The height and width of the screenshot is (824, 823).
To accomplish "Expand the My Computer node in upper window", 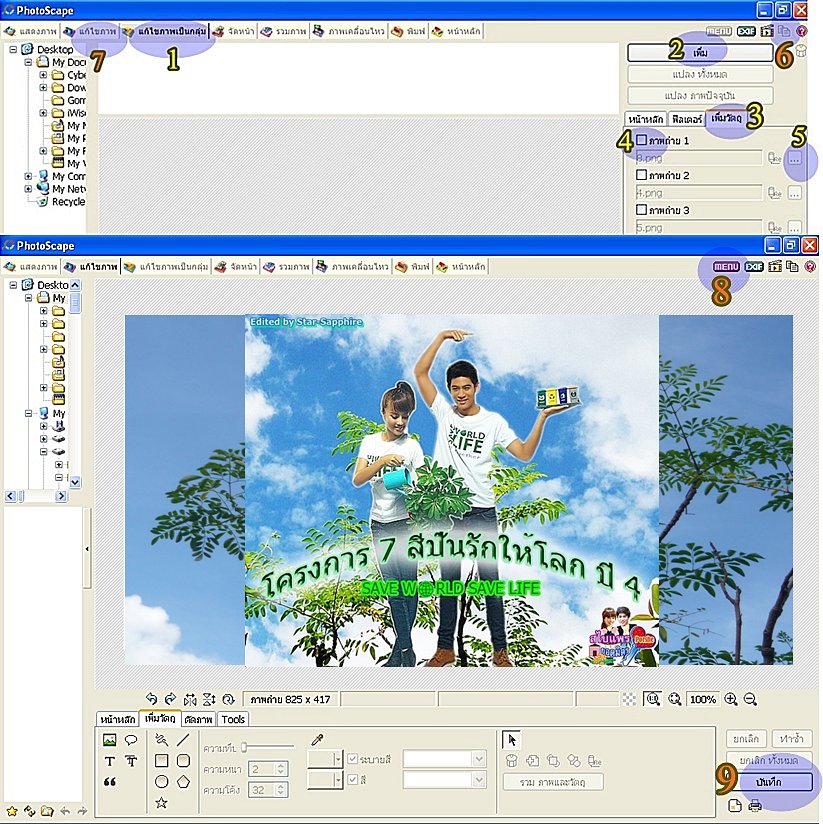I will [28, 176].
